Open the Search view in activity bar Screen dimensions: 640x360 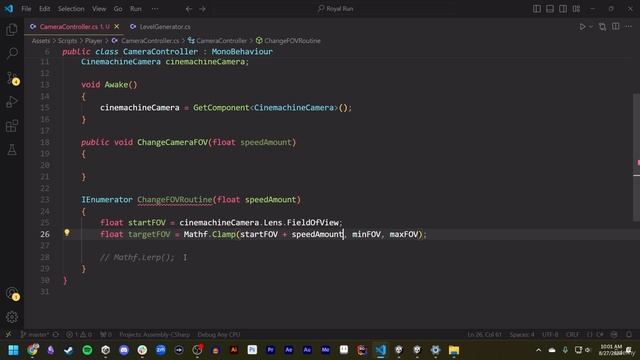12,53
